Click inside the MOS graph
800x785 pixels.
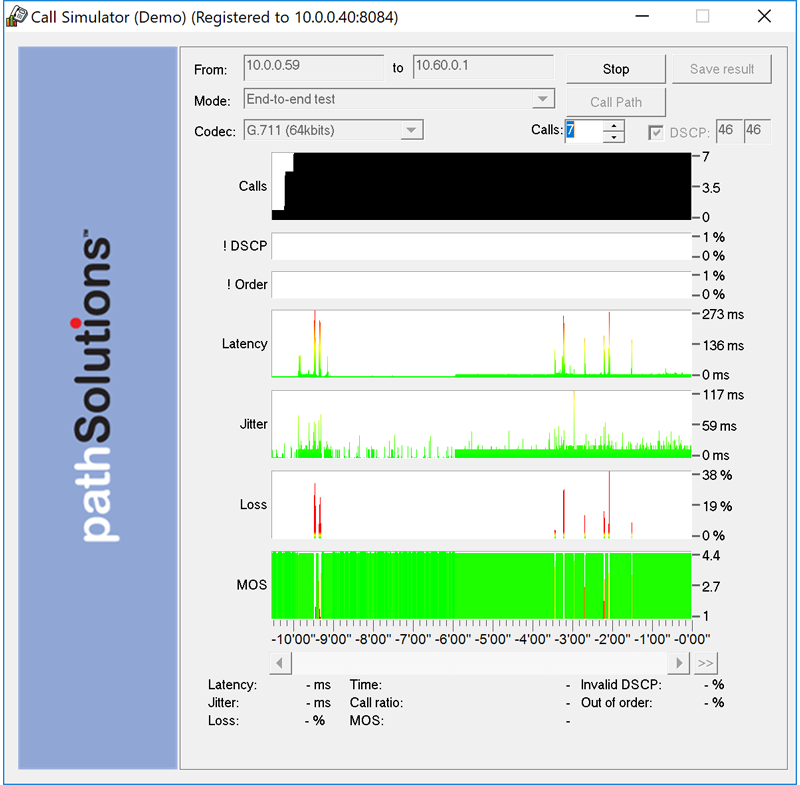pyautogui.click(x=481, y=584)
